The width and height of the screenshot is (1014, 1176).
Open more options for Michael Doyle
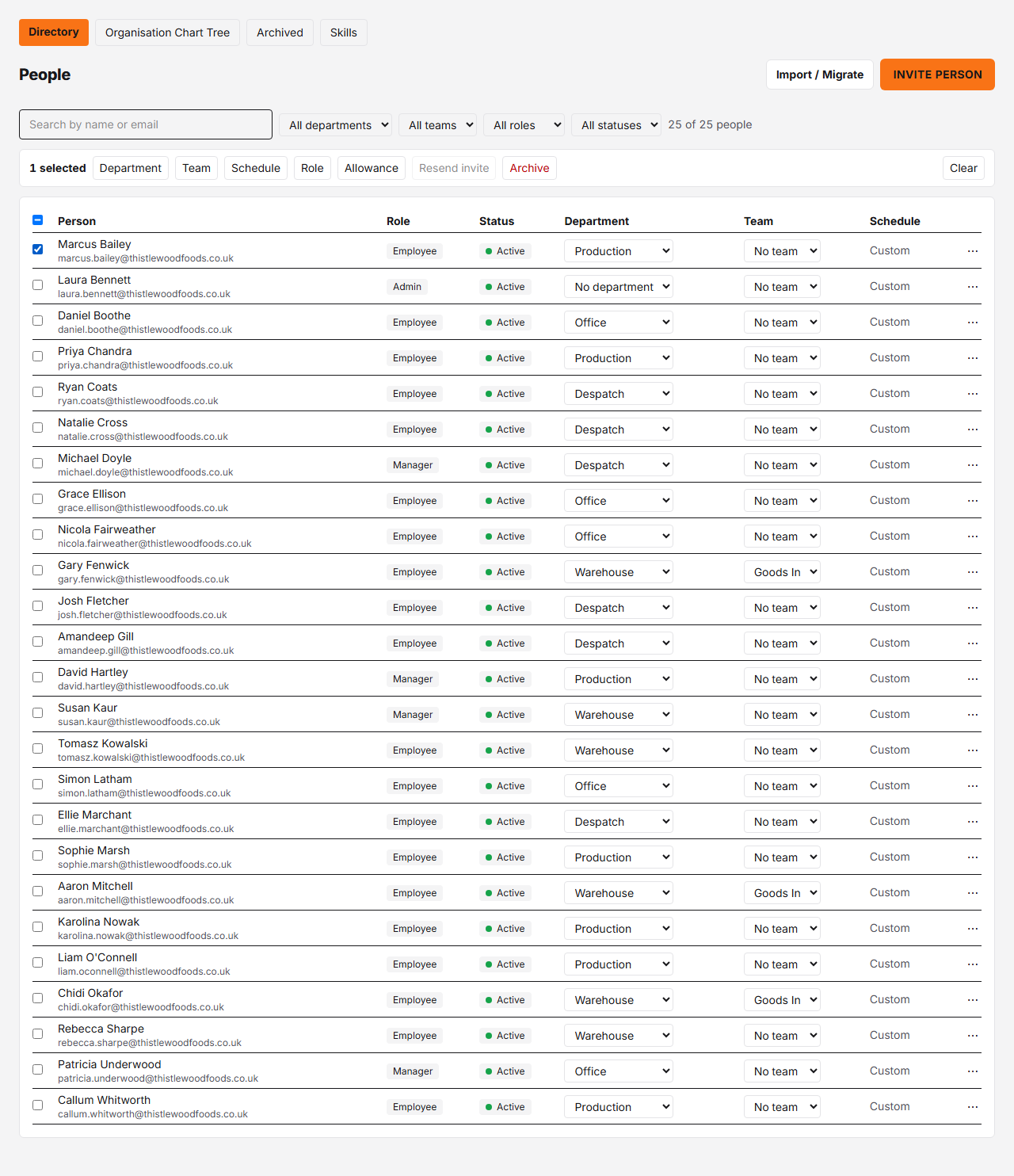point(972,465)
